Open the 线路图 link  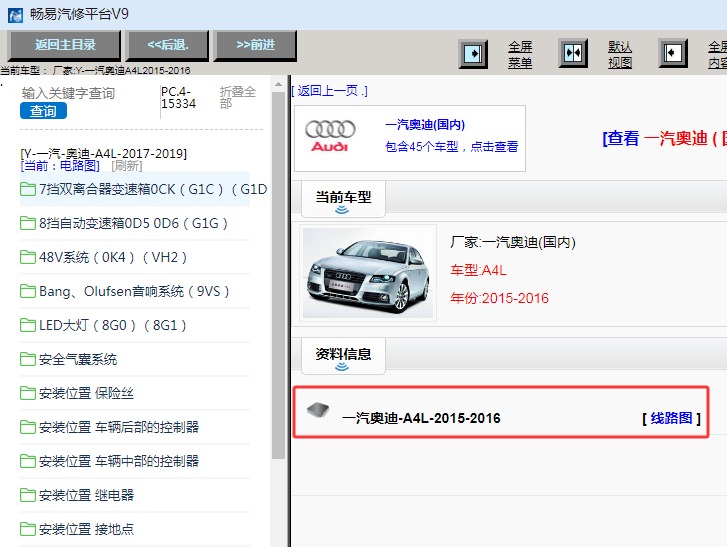(x=671, y=418)
